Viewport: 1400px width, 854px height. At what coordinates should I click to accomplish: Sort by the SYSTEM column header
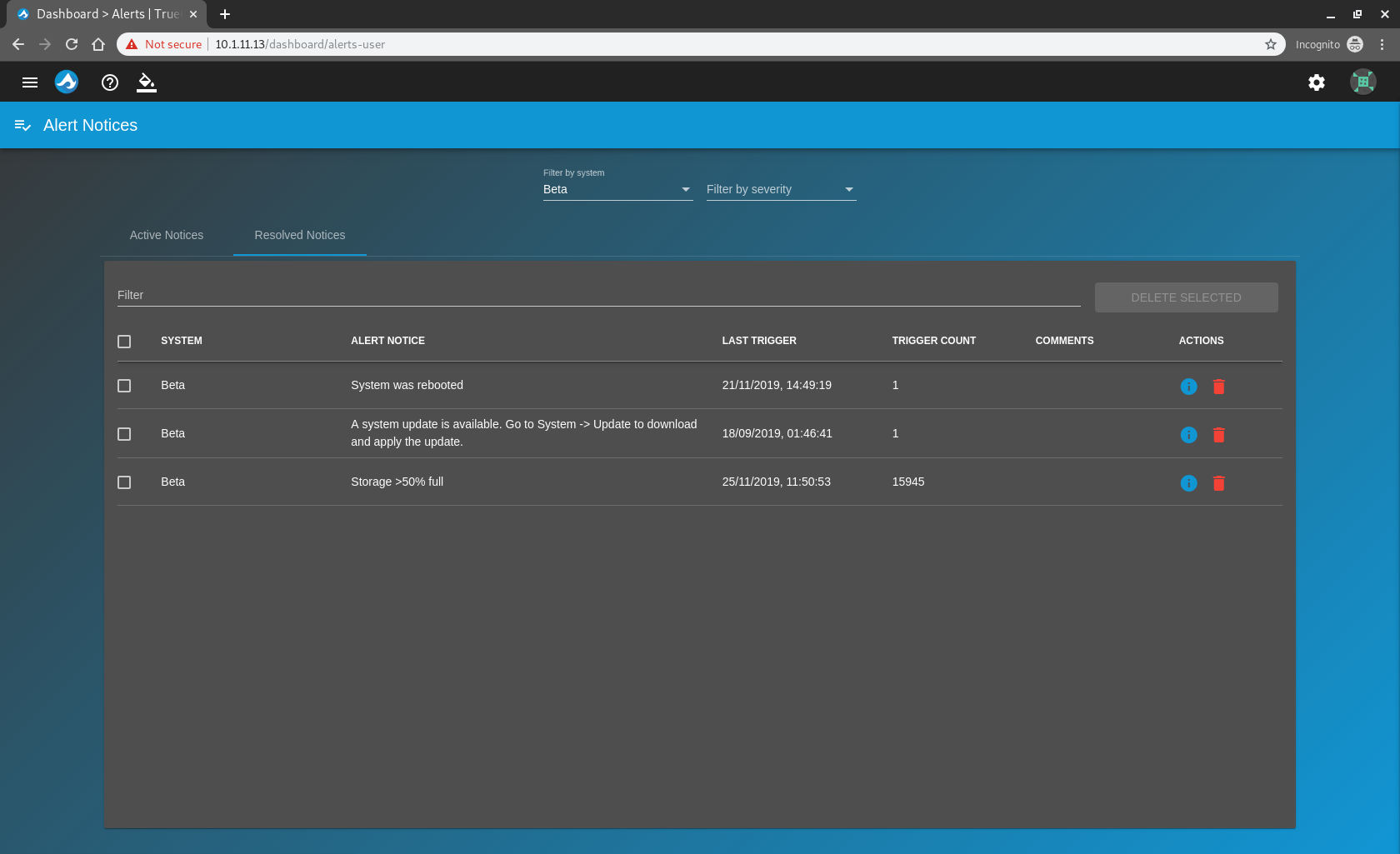click(x=182, y=341)
